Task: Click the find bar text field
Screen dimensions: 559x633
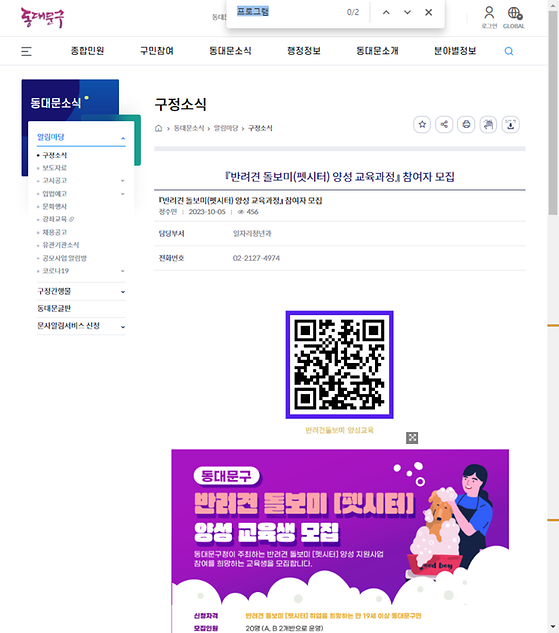Action: [289, 12]
